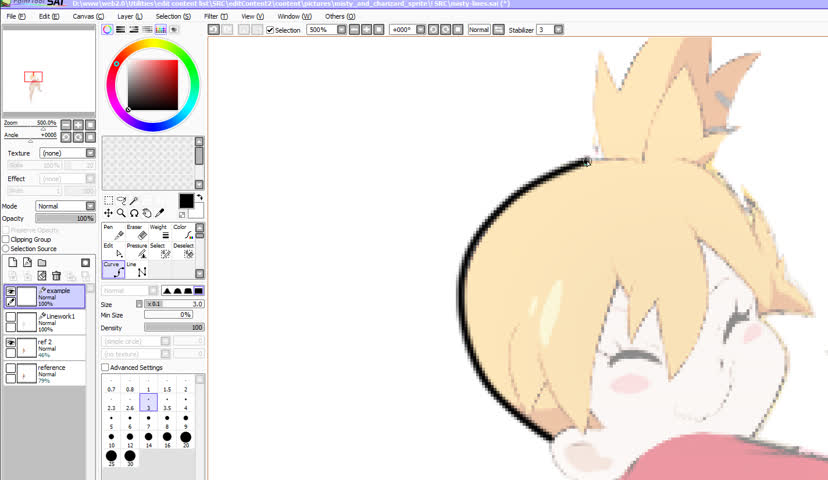Open the Texture dropdown
828x480 pixels.
pos(67,153)
